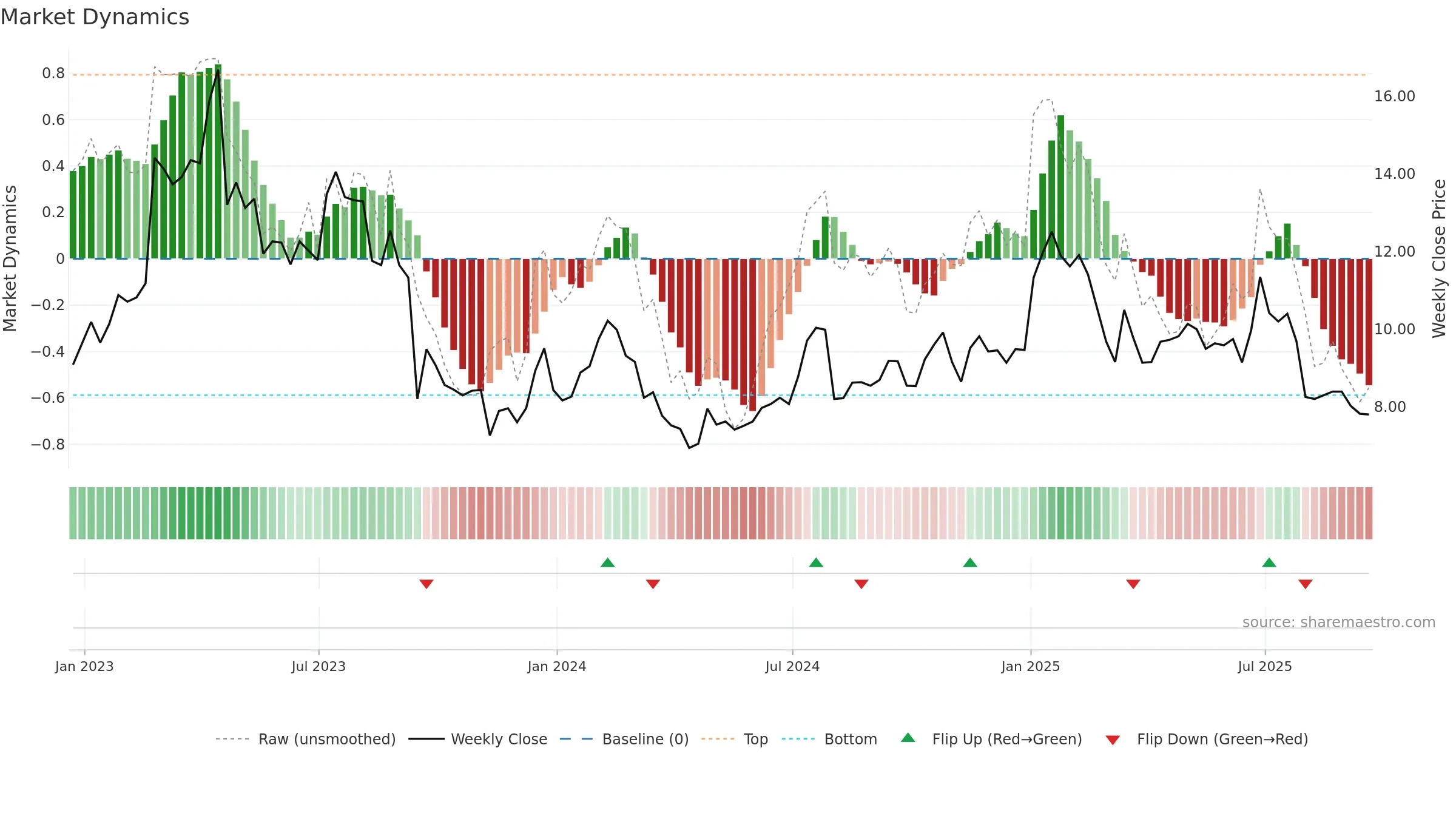
Task: Click the Jul 2025 axis label
Action: coord(1265,666)
